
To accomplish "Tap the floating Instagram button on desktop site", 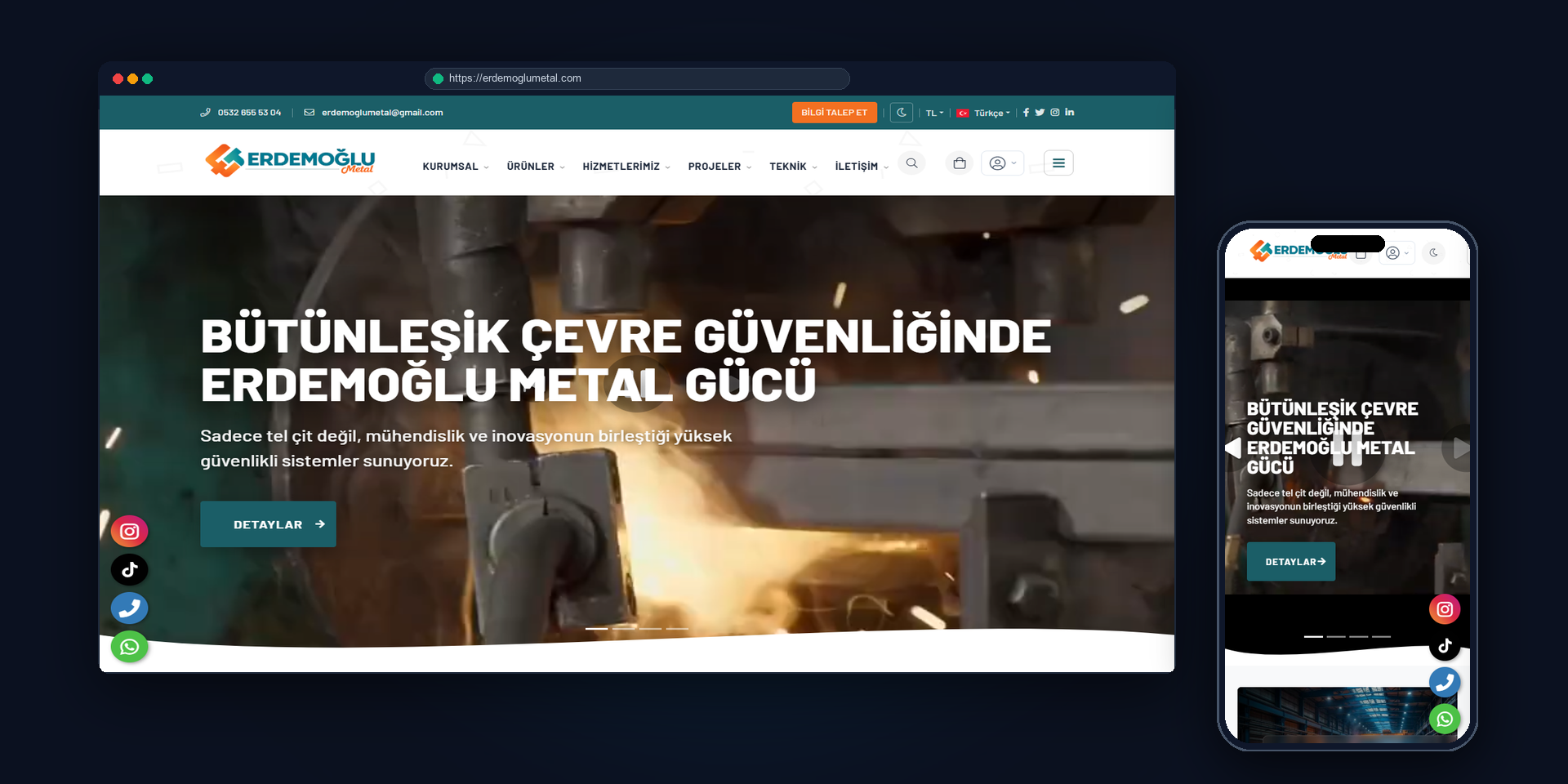I will pos(129,532).
